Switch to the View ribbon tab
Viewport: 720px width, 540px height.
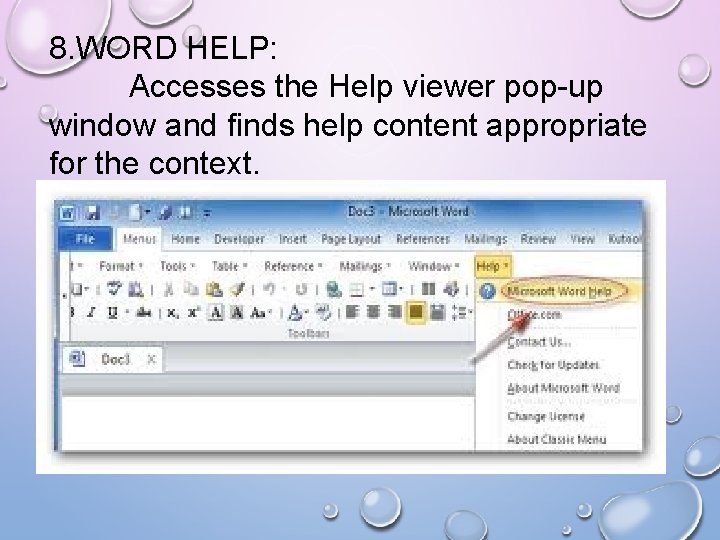(x=581, y=239)
